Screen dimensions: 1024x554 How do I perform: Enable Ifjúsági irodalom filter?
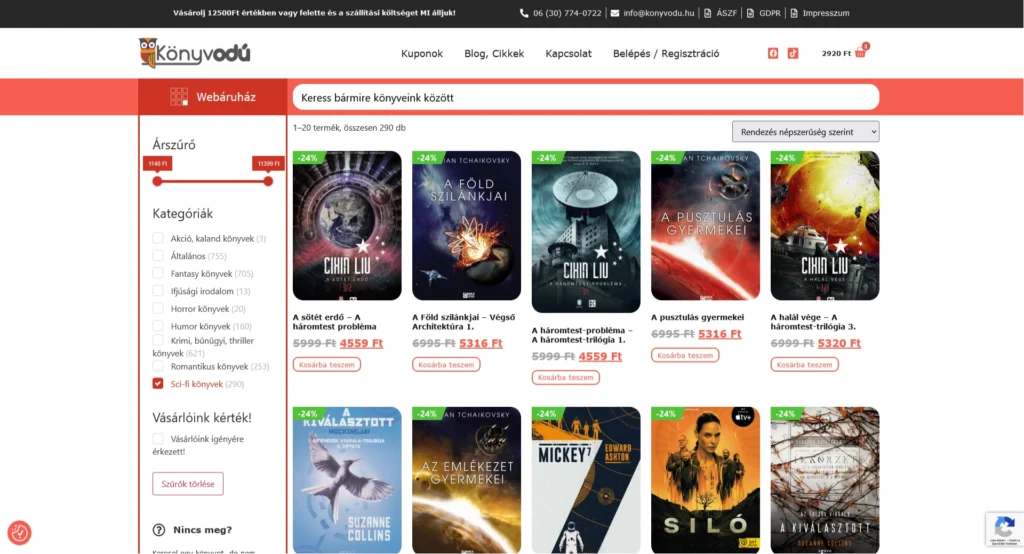coord(158,291)
